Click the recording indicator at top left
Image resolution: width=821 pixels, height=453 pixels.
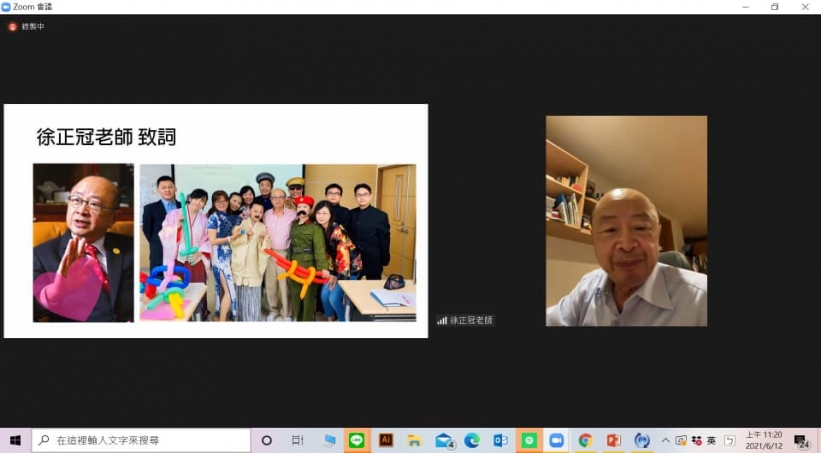(x=26, y=26)
